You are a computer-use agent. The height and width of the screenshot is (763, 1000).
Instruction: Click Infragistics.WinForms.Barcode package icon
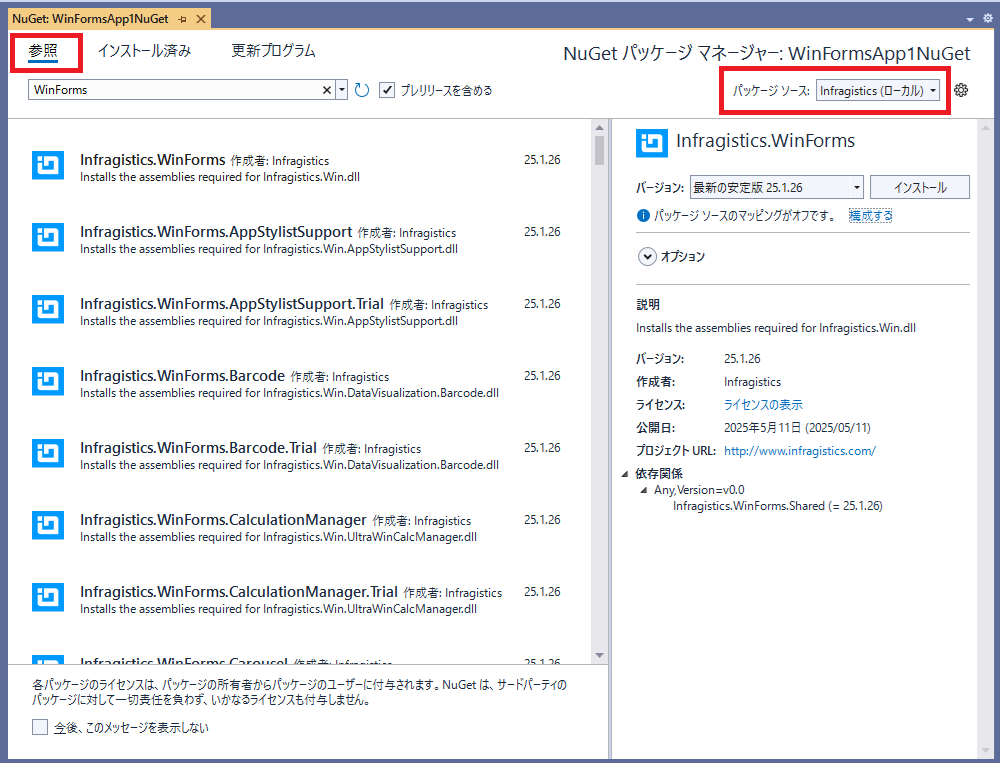(48, 382)
